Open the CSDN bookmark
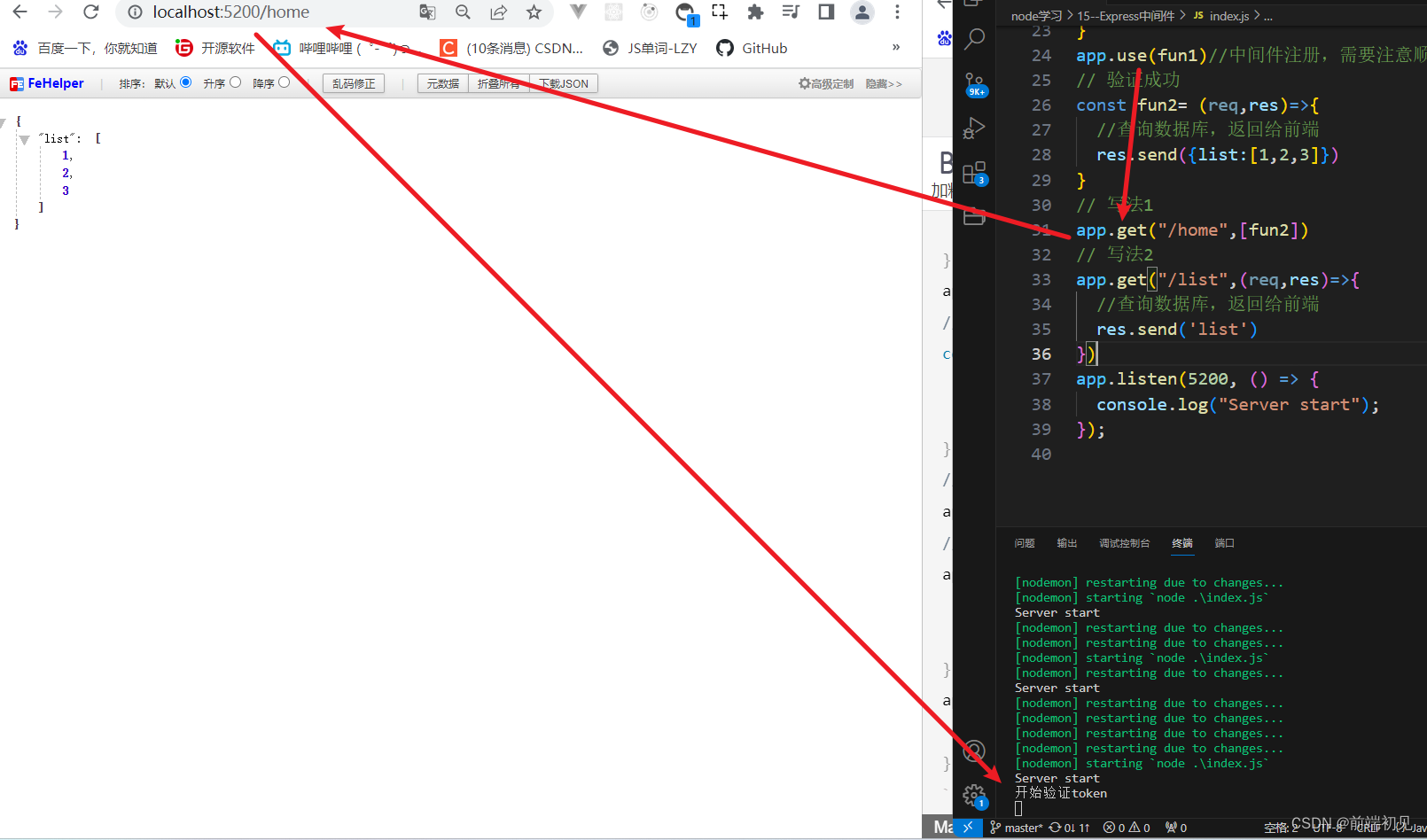Screen dimensions: 1427x840 [x=511, y=48]
